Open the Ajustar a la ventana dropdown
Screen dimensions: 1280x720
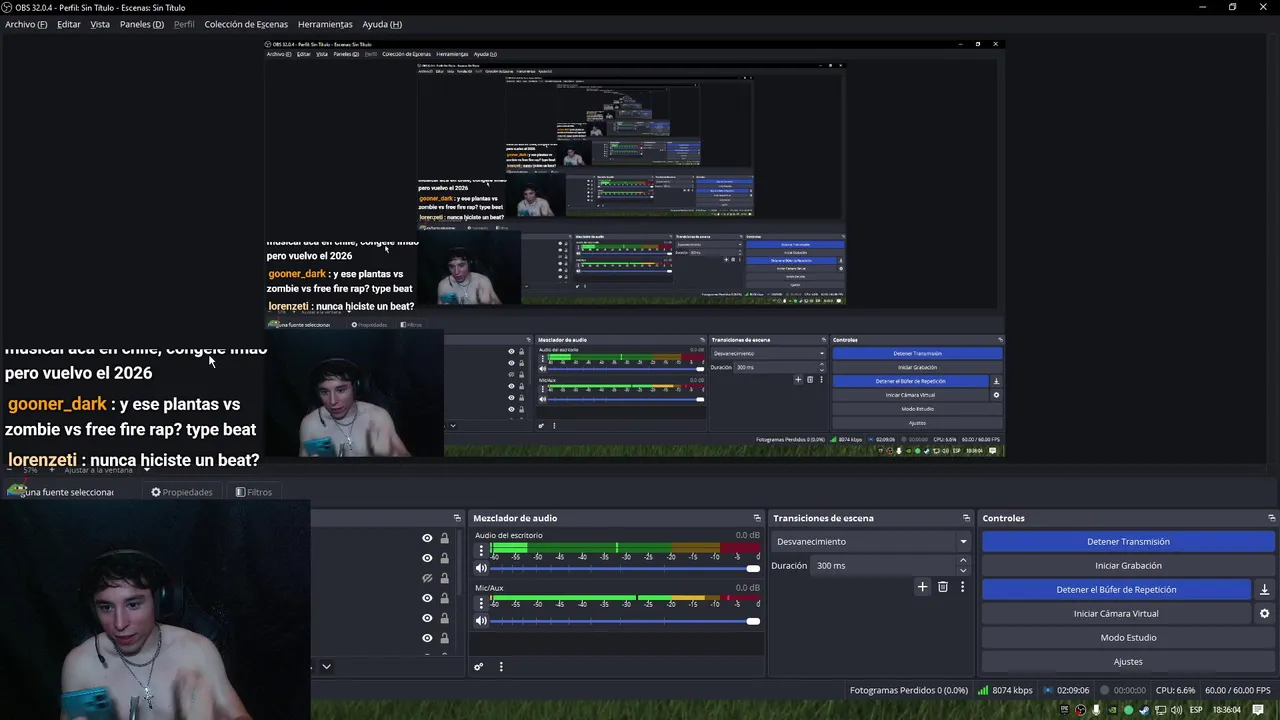[147, 470]
